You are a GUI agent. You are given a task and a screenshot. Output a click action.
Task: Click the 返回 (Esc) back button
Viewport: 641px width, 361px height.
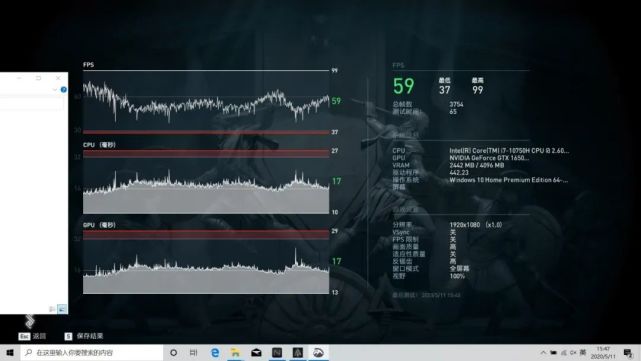[x=32, y=336]
